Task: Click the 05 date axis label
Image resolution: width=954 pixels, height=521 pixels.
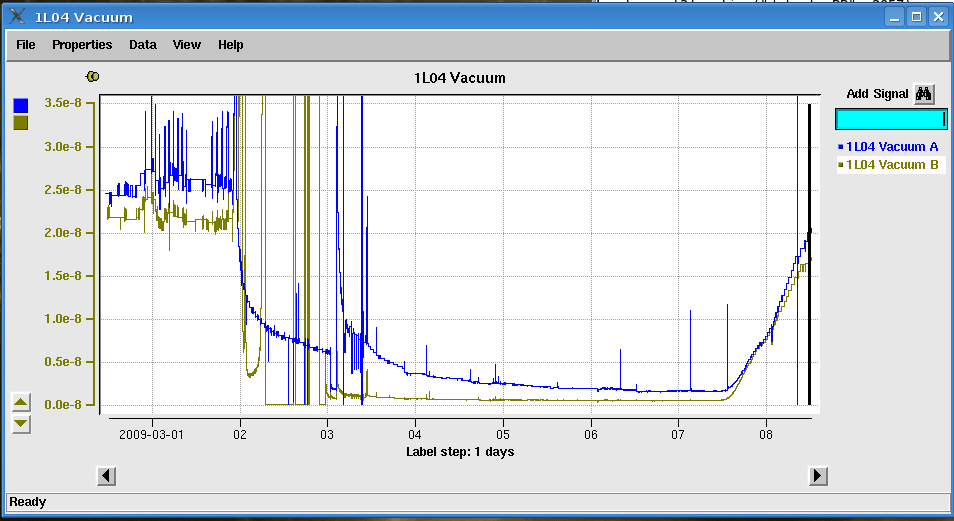Action: (x=503, y=435)
